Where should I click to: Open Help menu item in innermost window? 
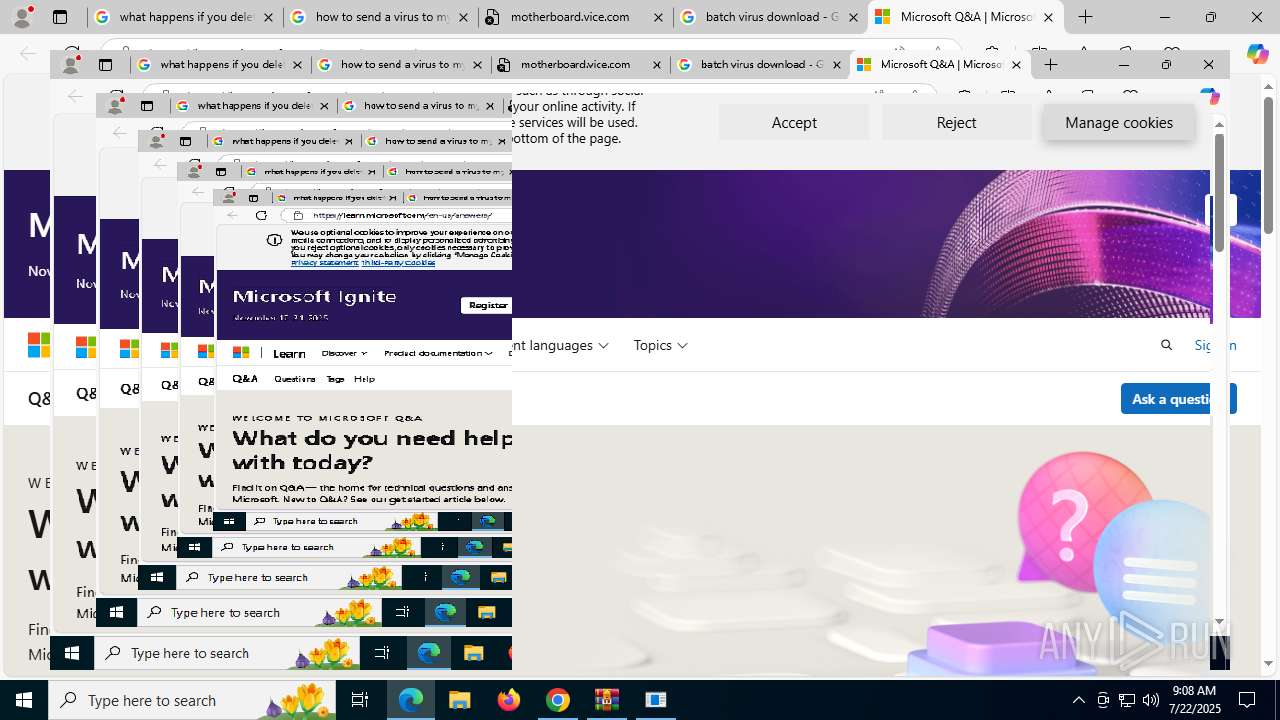pyautogui.click(x=364, y=379)
